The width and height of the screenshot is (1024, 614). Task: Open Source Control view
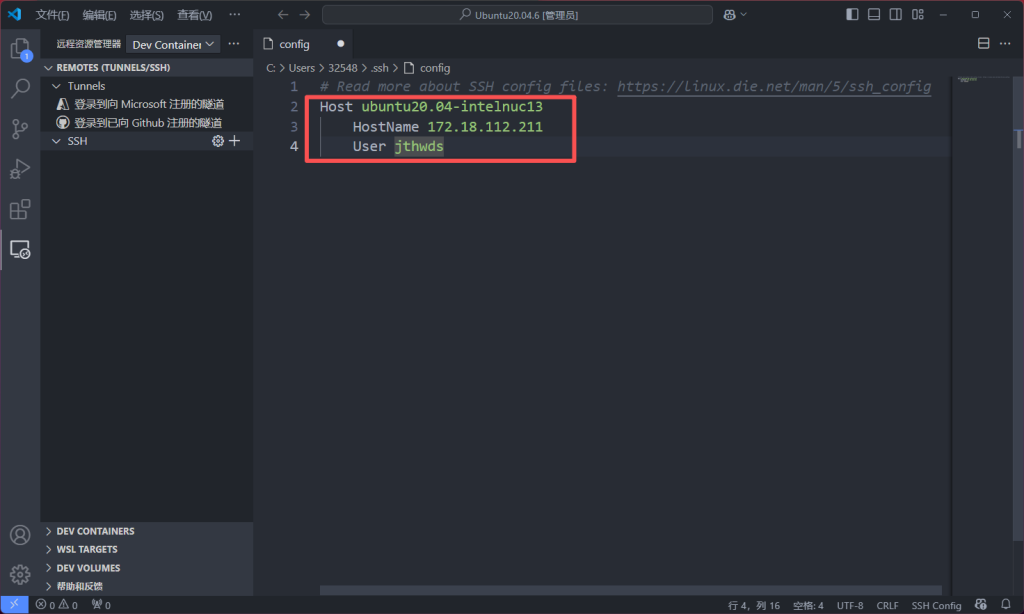pos(20,129)
